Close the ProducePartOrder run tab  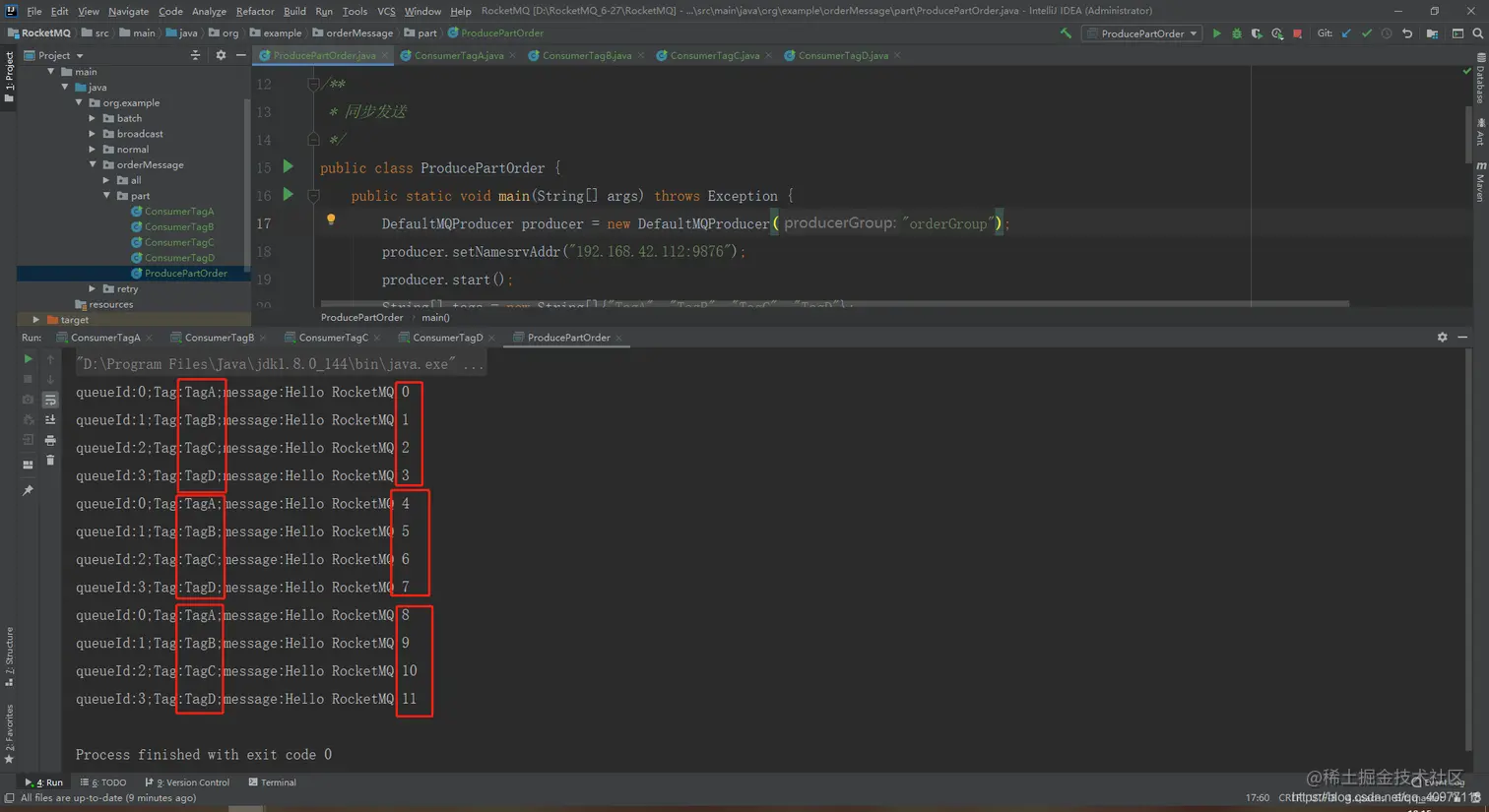[x=619, y=338]
